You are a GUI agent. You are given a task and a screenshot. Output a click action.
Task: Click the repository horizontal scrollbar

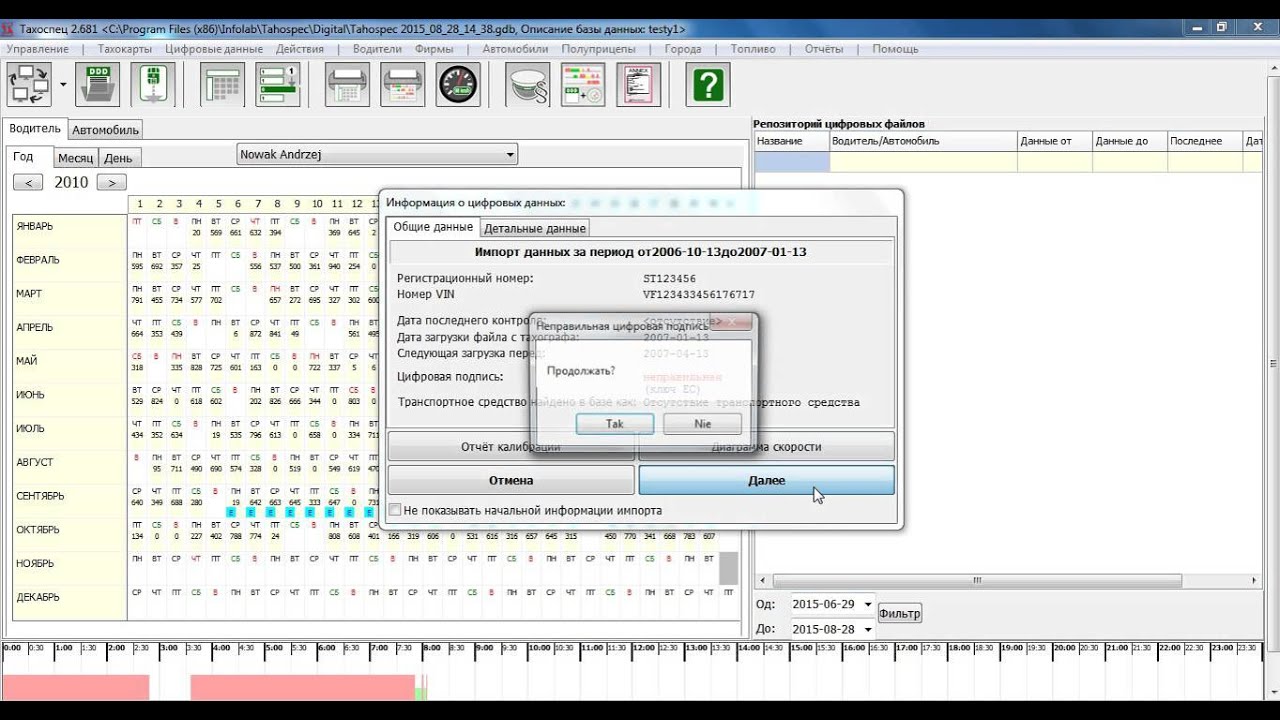coord(977,581)
